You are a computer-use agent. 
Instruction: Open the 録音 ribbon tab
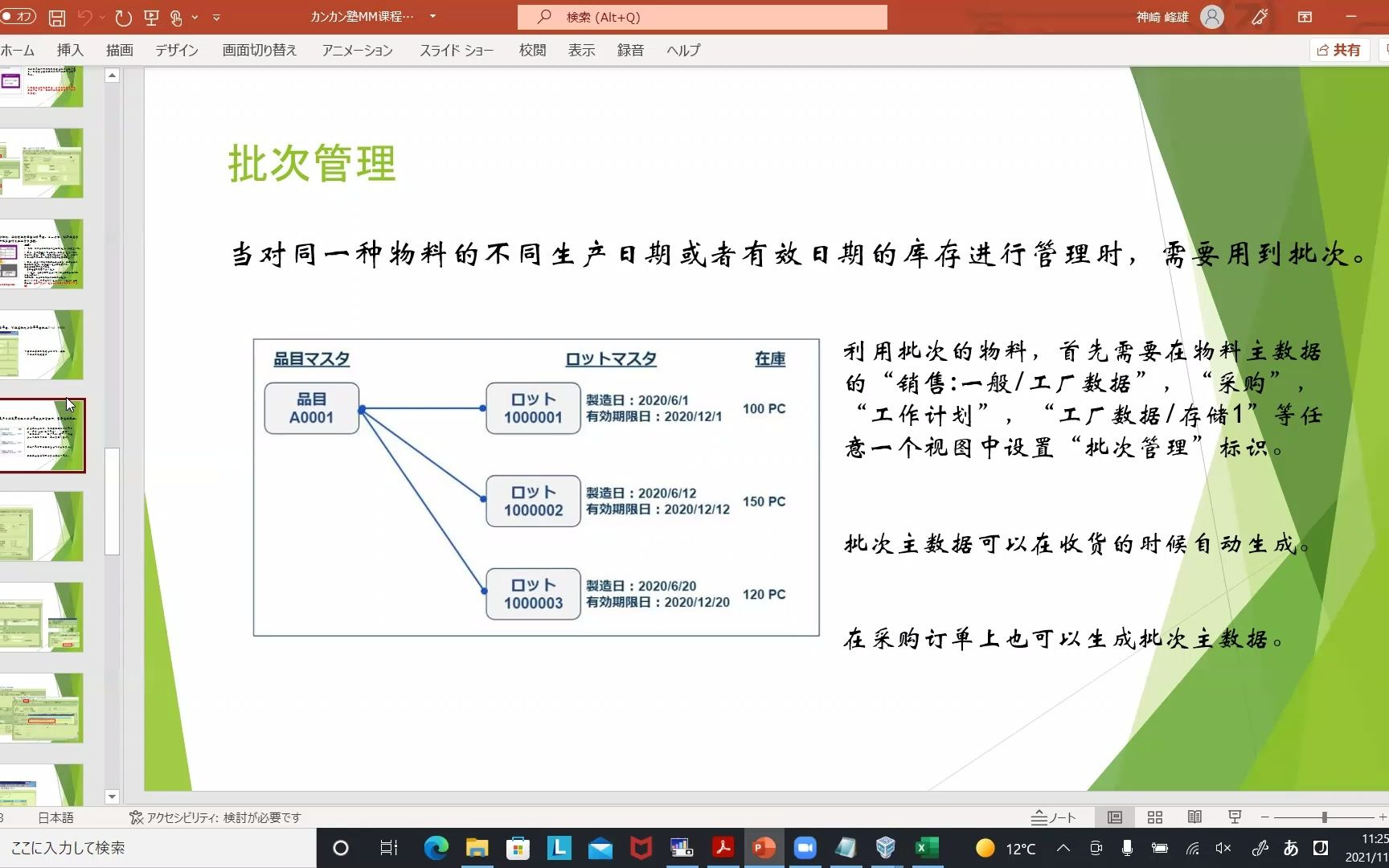(x=630, y=50)
